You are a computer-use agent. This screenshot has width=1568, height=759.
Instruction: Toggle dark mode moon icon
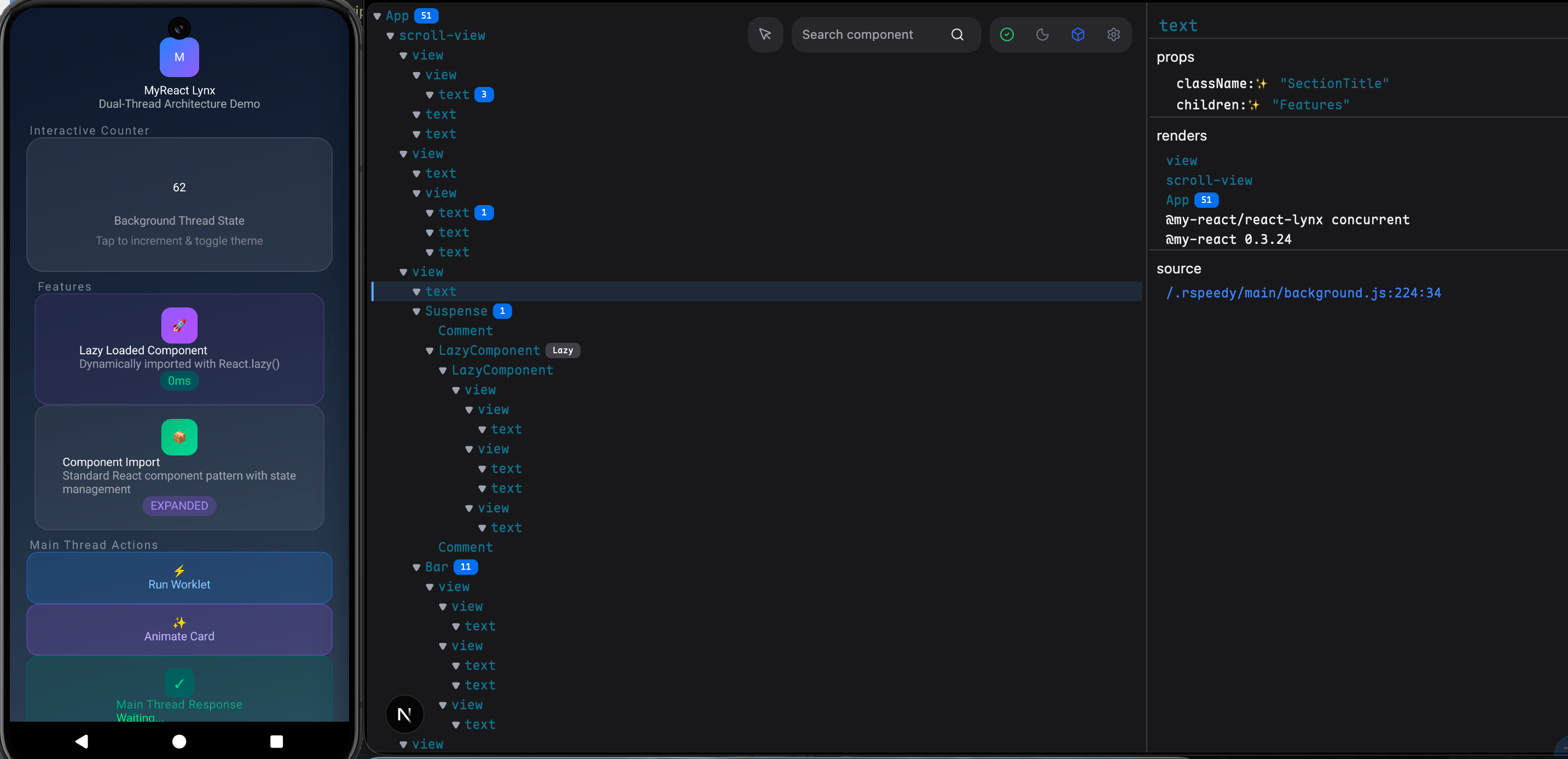point(1042,34)
